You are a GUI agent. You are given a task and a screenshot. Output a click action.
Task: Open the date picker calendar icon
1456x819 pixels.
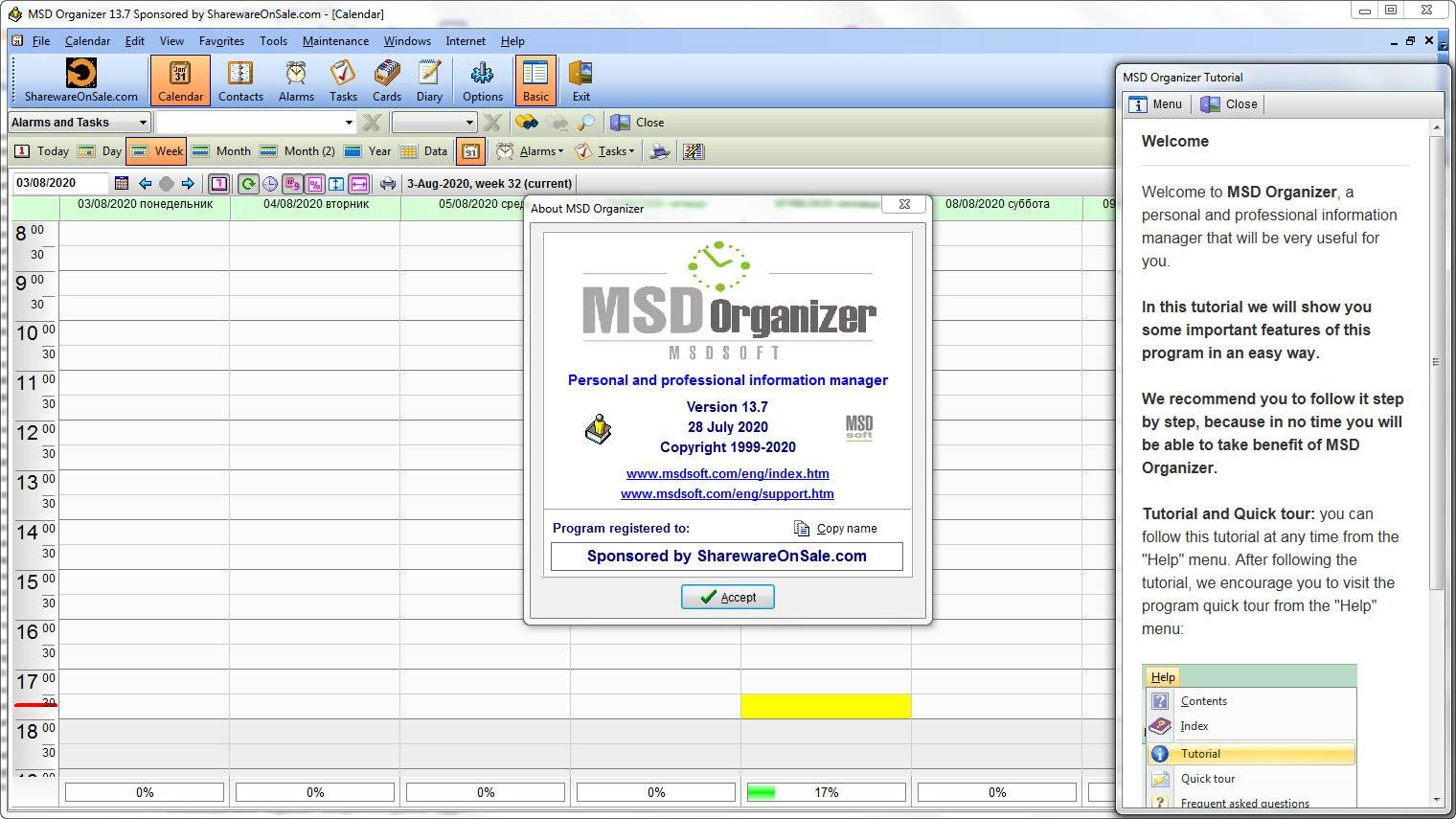tap(122, 183)
